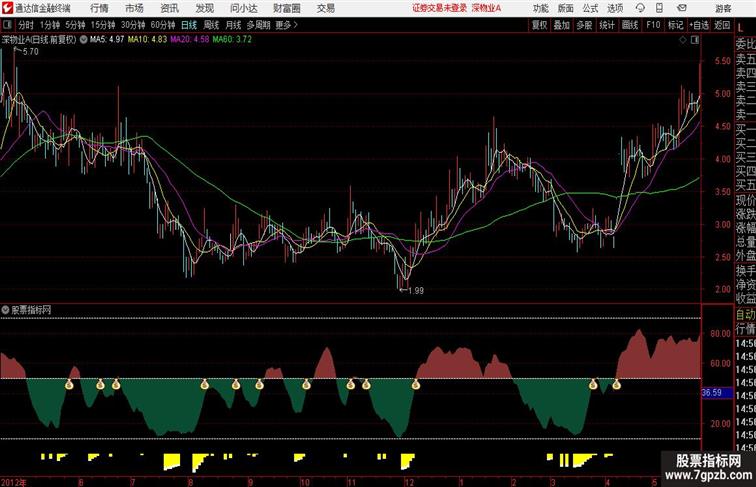The image size is (756, 487).
Task: Click the 统计 toolbar button
Action: [x=607, y=25]
